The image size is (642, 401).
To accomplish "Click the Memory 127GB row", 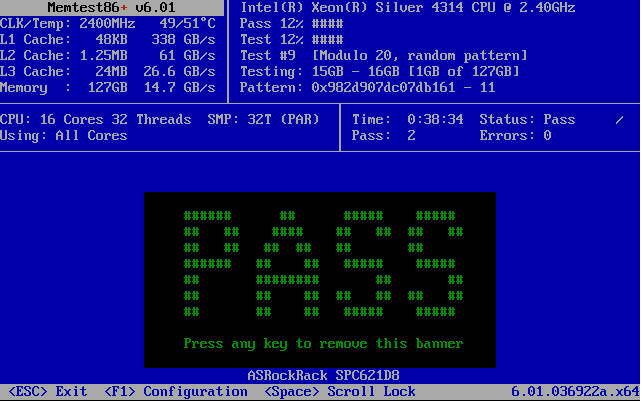I will pyautogui.click(x=108, y=88).
